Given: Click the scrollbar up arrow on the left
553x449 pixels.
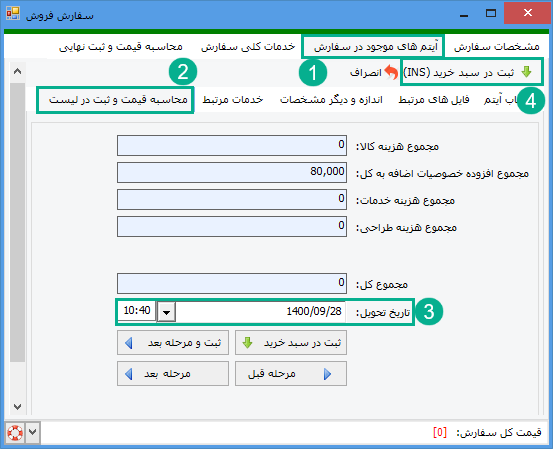Looking at the screenshot, I should coord(17,71).
